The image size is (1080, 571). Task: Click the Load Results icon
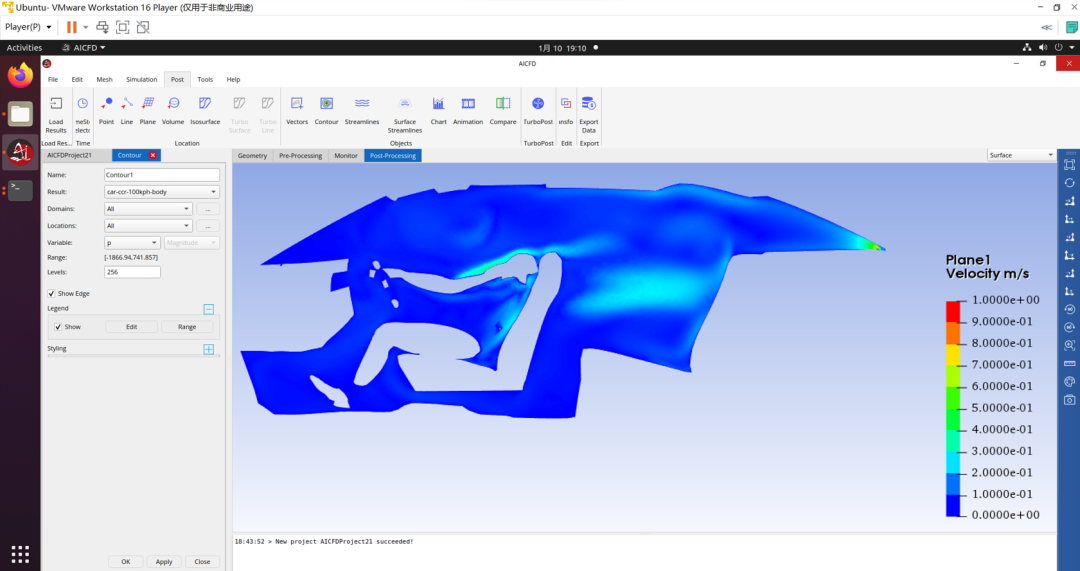pyautogui.click(x=56, y=104)
